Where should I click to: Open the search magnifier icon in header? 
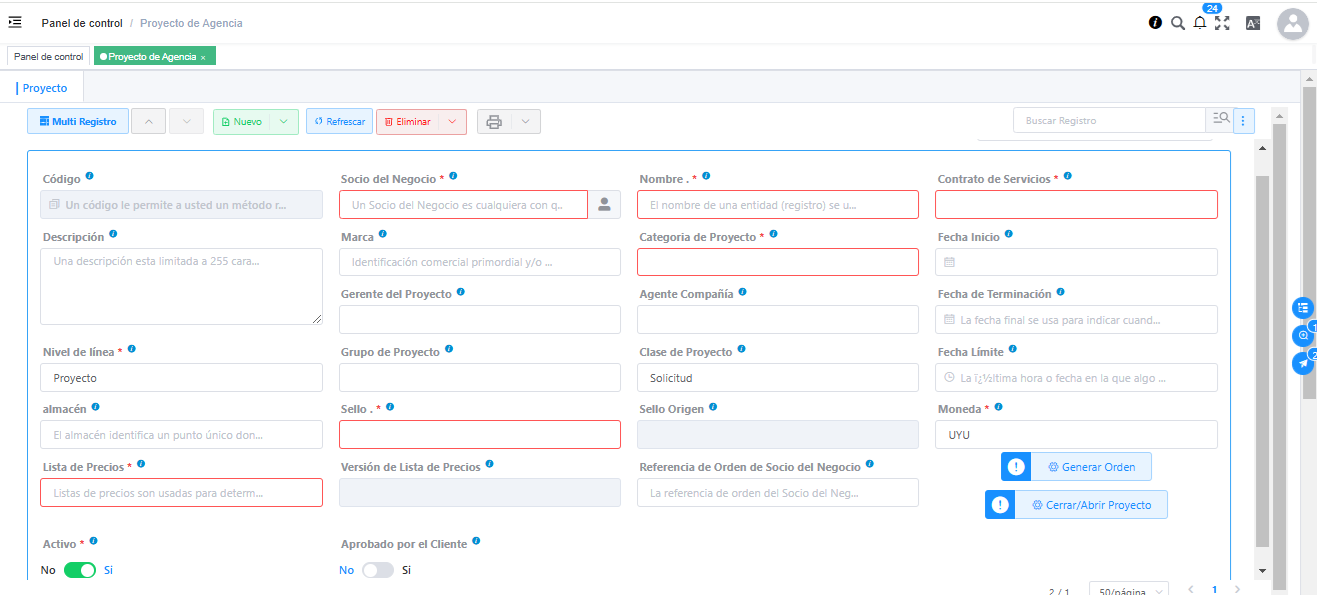tap(1178, 23)
